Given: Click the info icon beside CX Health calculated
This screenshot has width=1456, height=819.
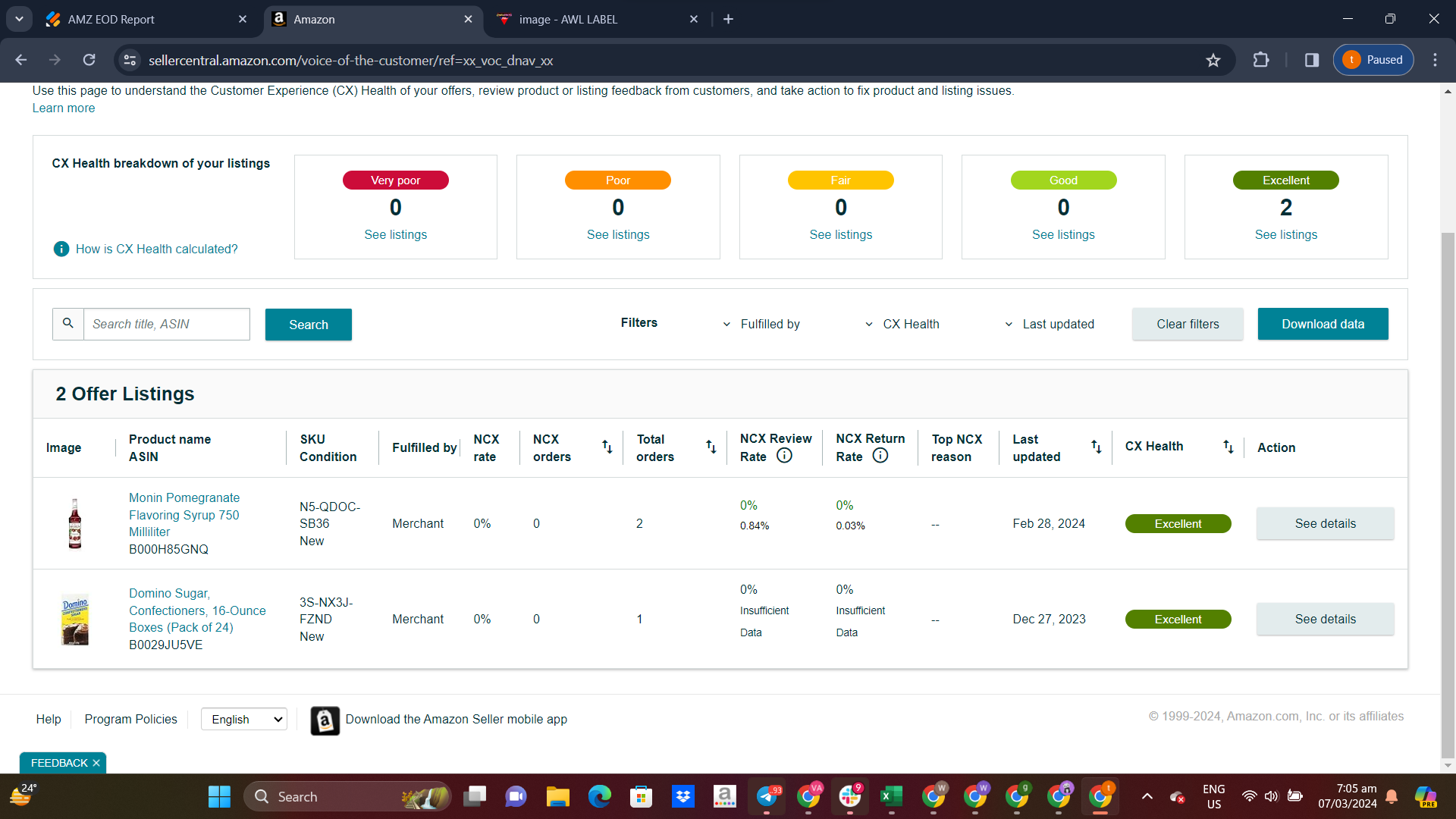Looking at the screenshot, I should coord(61,249).
